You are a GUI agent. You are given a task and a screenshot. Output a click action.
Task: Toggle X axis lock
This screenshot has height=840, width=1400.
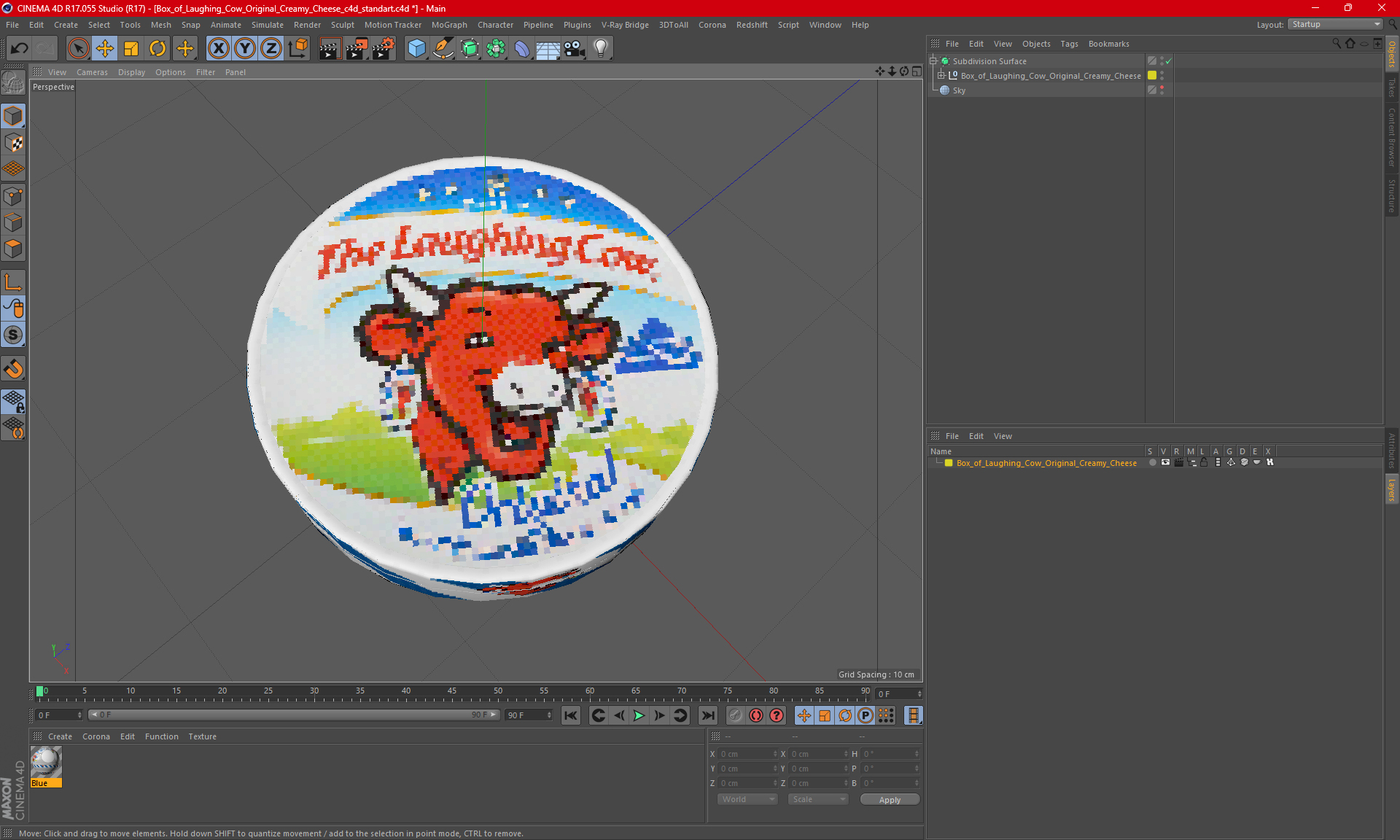point(218,49)
